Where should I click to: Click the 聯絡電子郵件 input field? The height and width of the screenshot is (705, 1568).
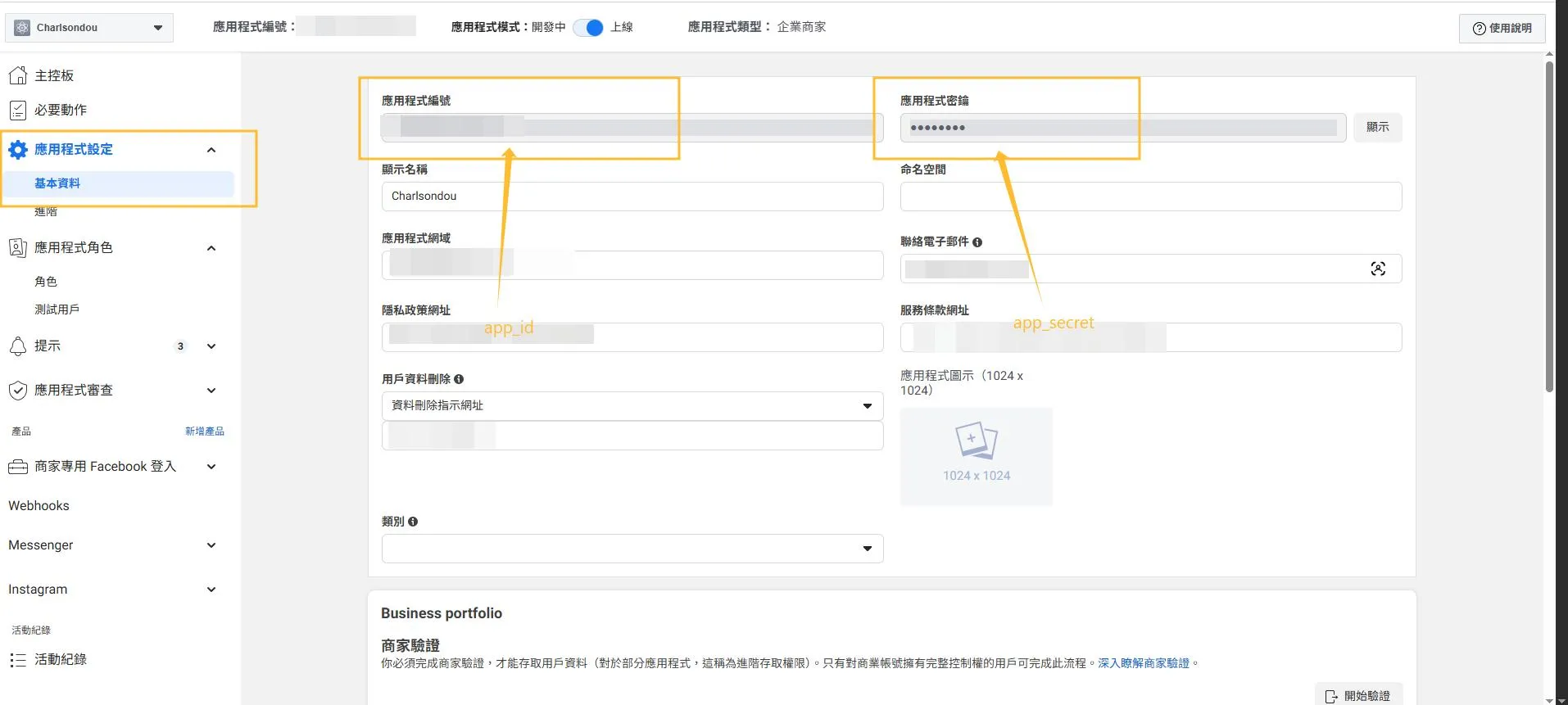[x=1151, y=269]
